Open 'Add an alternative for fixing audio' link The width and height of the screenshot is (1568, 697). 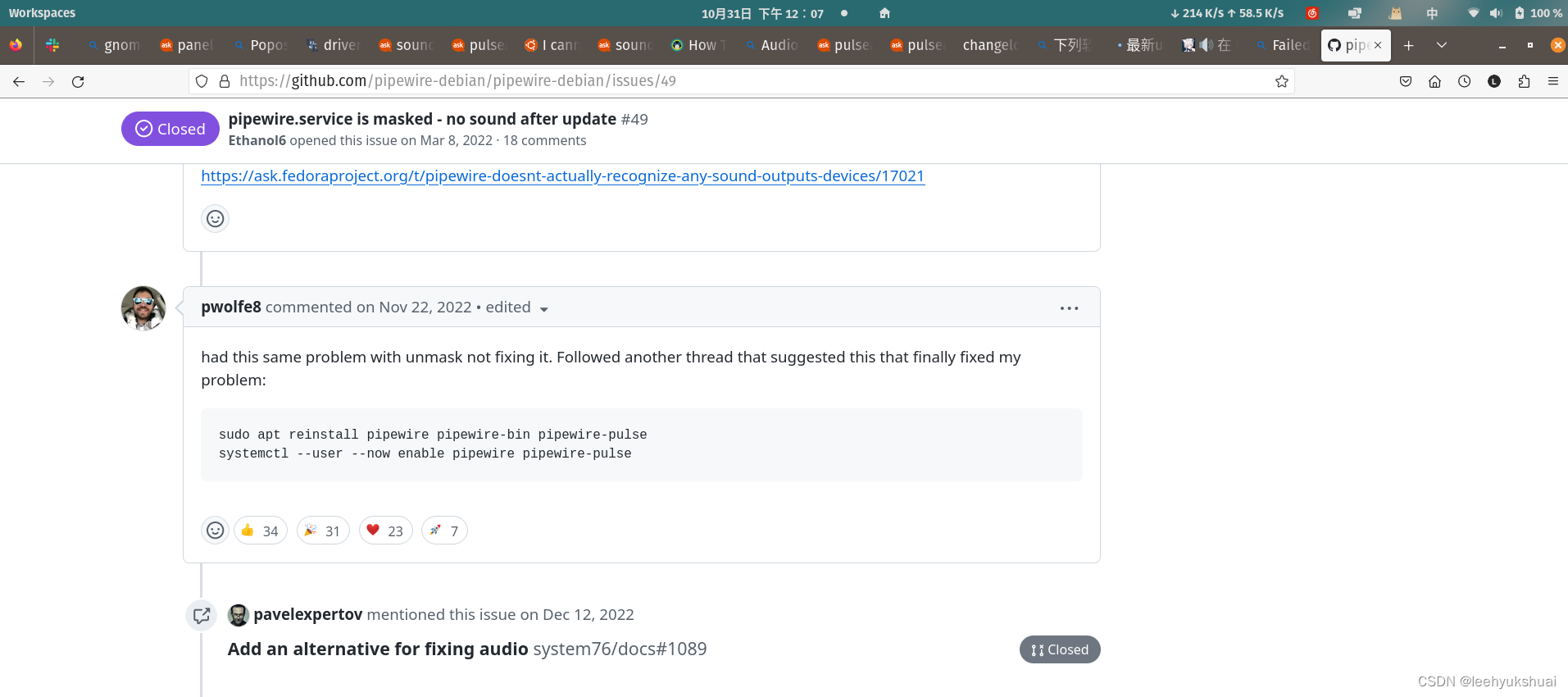click(378, 649)
